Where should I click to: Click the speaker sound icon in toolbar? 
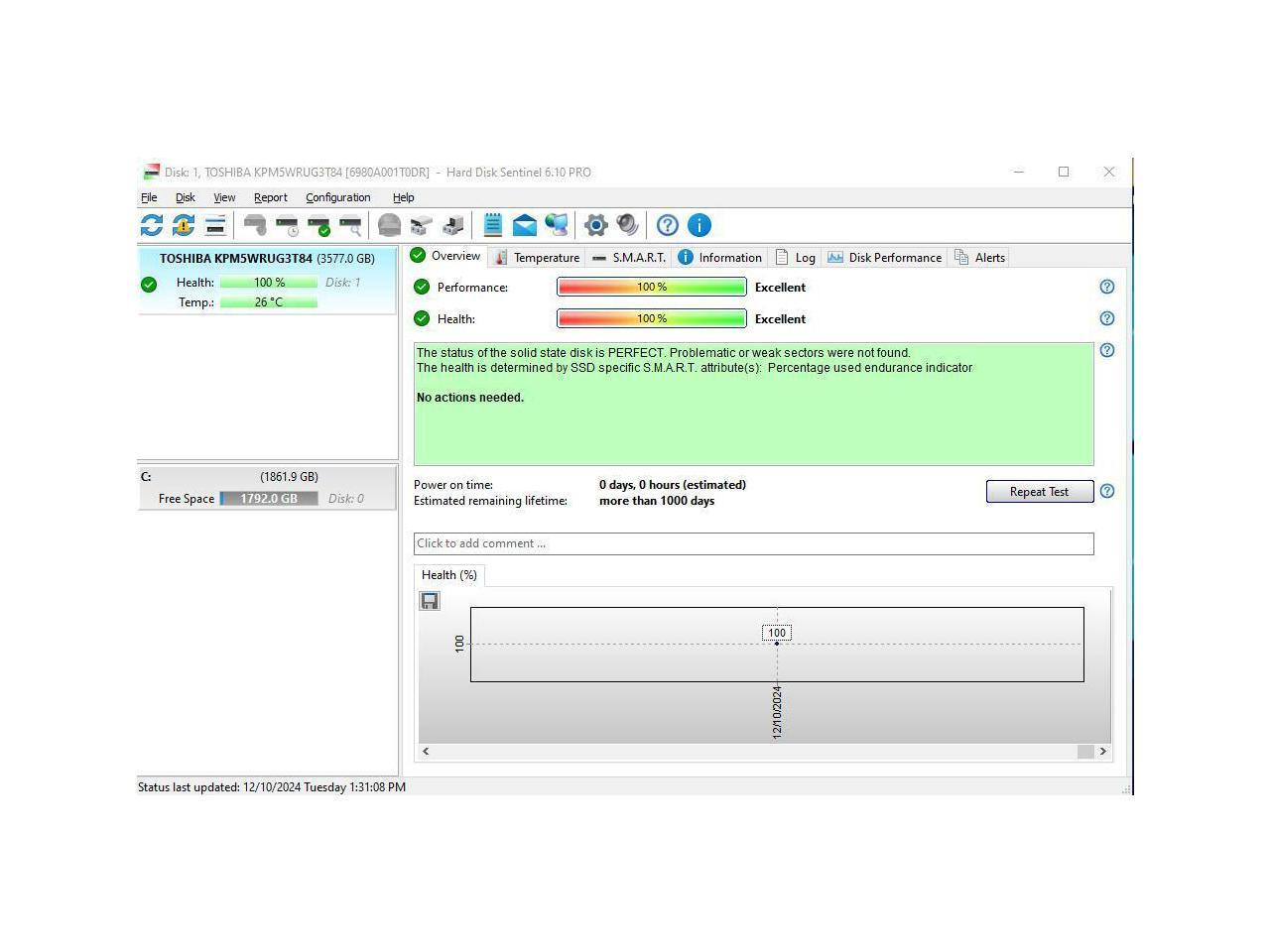coord(628,225)
